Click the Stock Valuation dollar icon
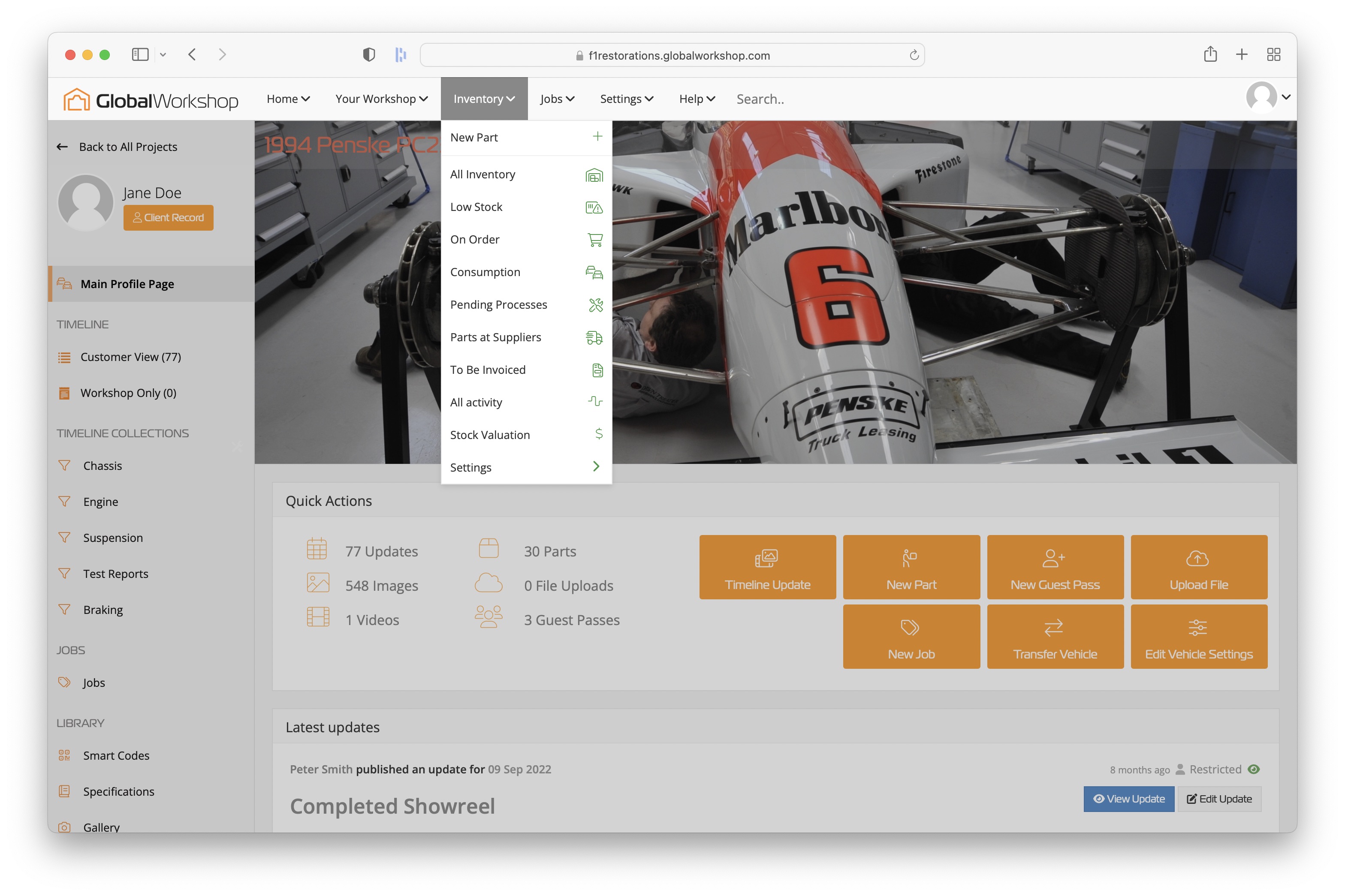This screenshot has width=1345, height=896. point(598,434)
